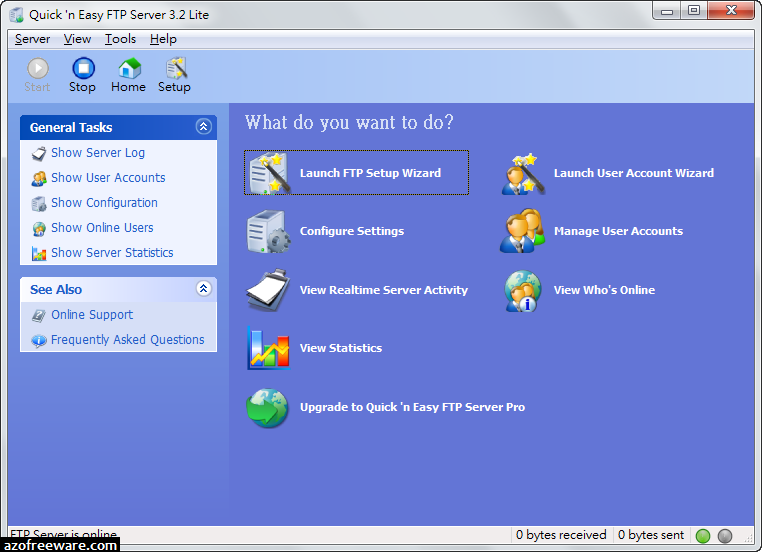762x552 pixels.
Task: Click the Stop server toolbar icon
Action: (84, 69)
